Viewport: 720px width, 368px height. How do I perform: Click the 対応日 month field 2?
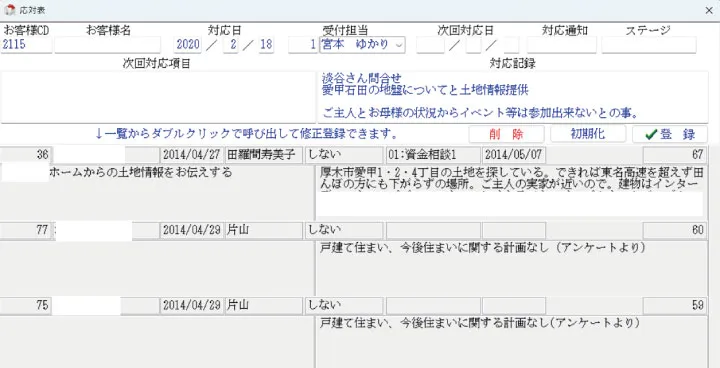pyautogui.click(x=231, y=45)
